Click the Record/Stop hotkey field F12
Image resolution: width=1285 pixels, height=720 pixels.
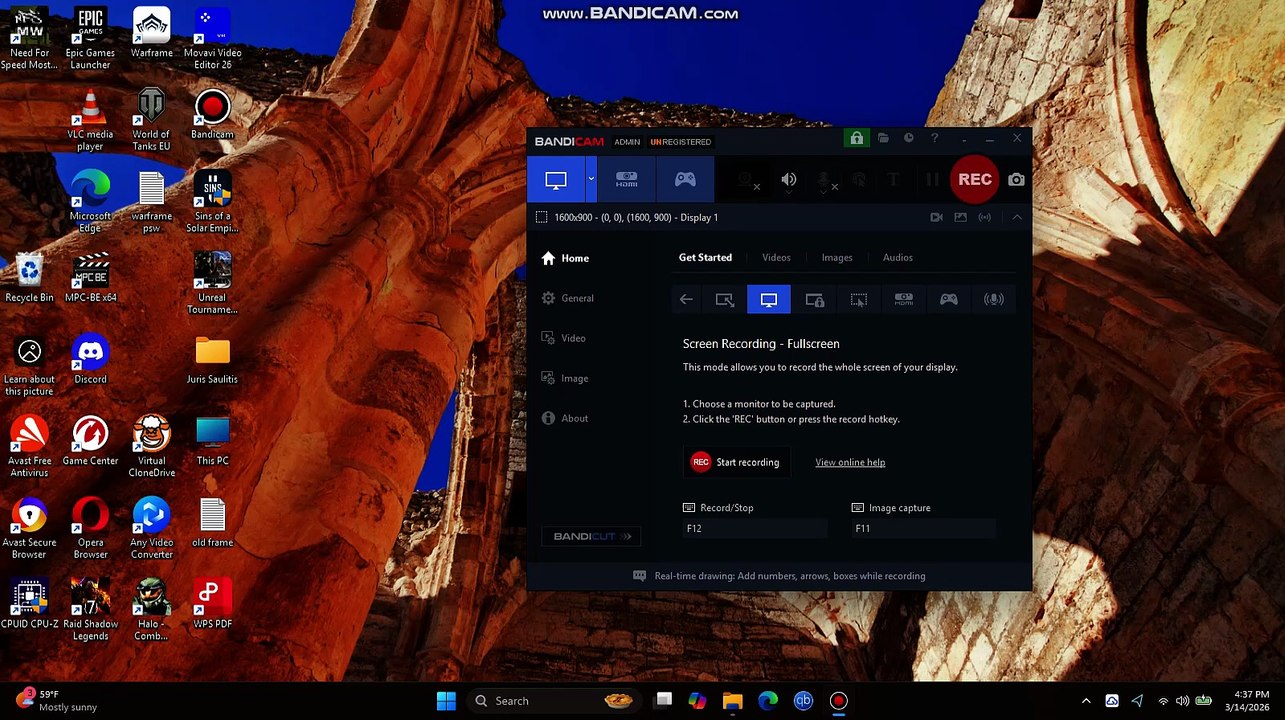pos(755,529)
